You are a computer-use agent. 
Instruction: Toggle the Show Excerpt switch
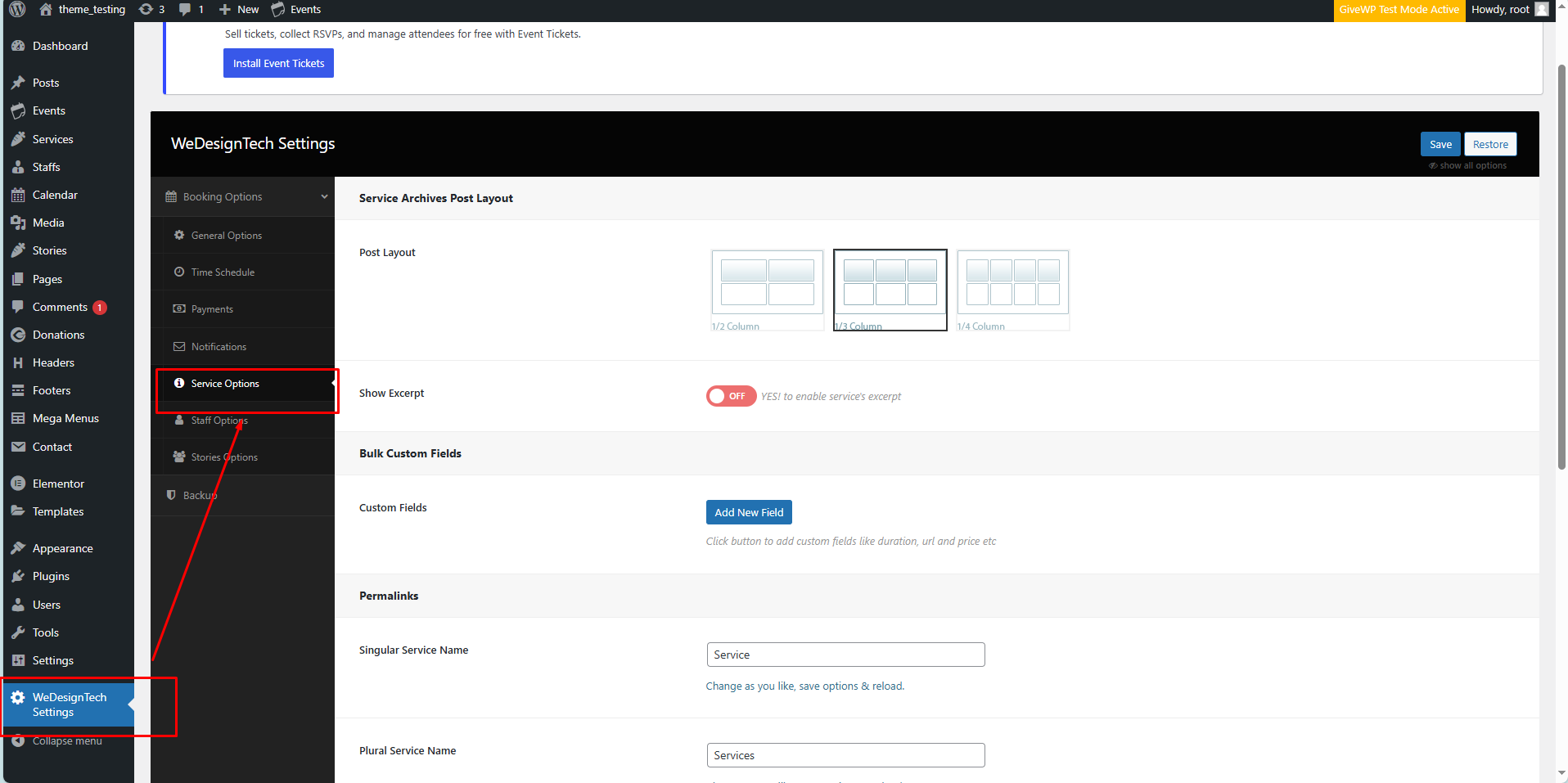pos(731,396)
